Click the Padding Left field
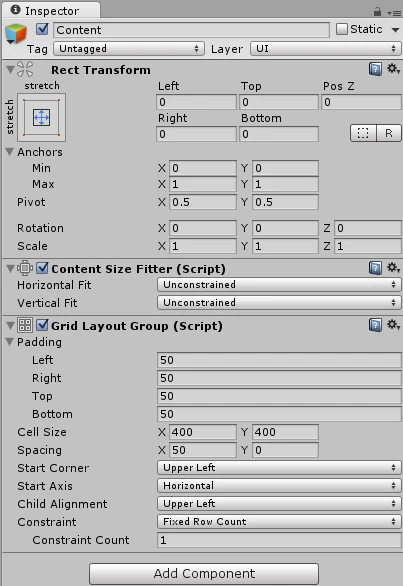This screenshot has width=403, height=586. tap(279, 360)
